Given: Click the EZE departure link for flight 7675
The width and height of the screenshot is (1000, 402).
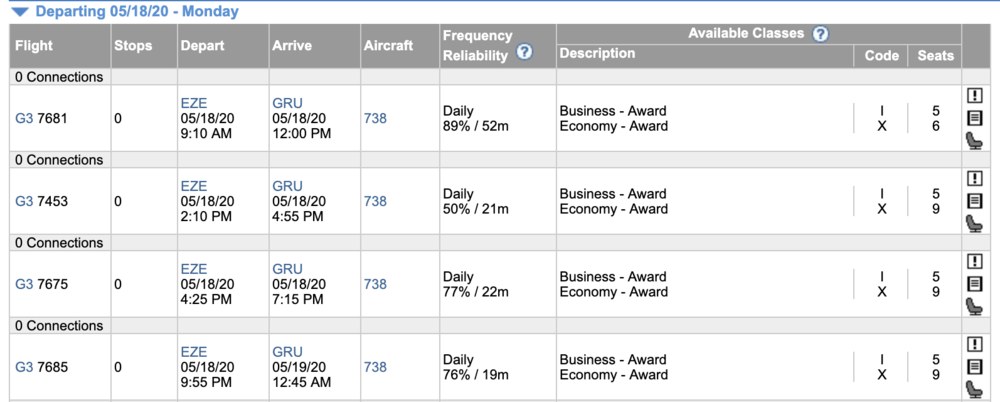Looking at the screenshot, I should pyautogui.click(x=193, y=269).
